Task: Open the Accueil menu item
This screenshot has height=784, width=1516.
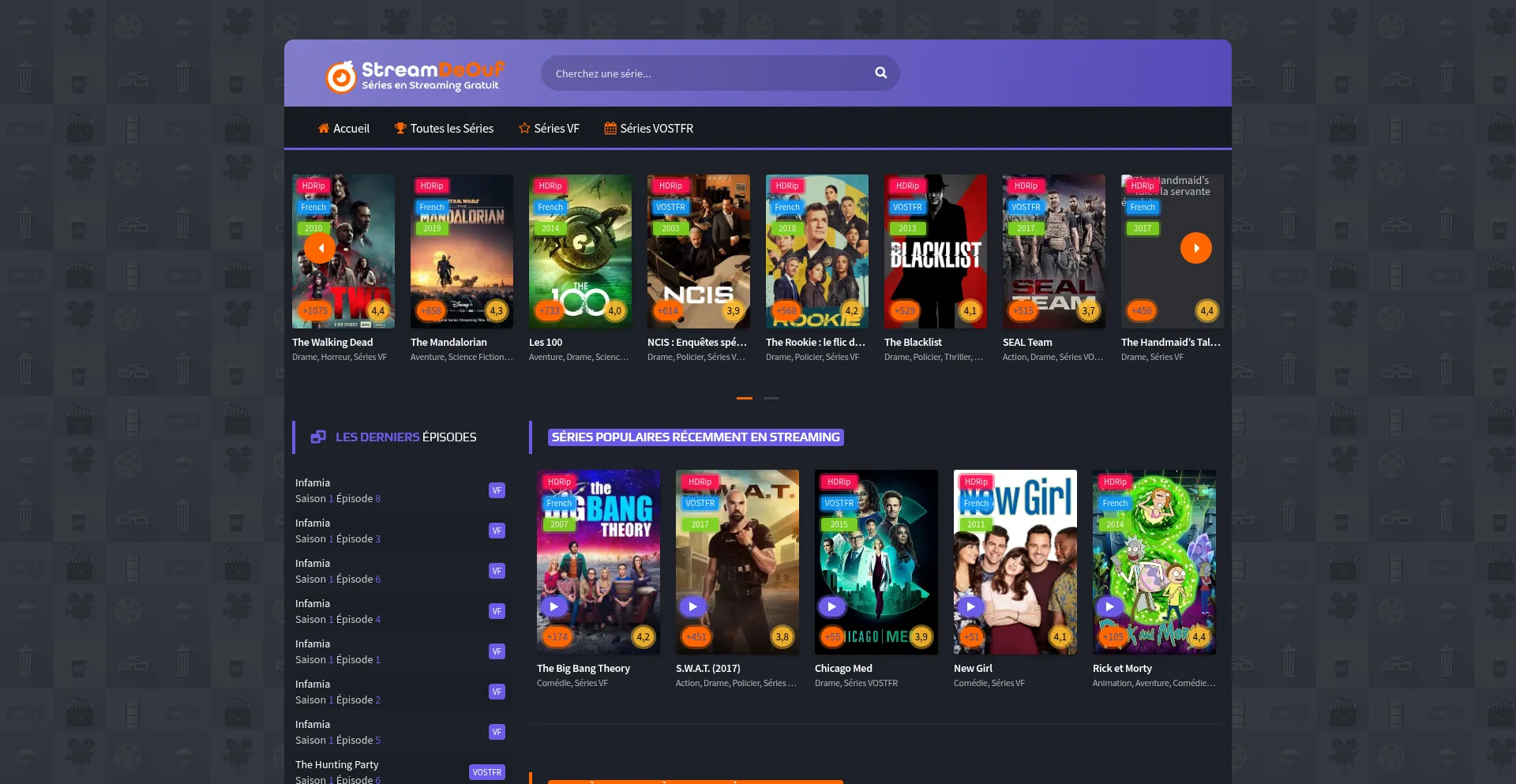Action: click(343, 128)
